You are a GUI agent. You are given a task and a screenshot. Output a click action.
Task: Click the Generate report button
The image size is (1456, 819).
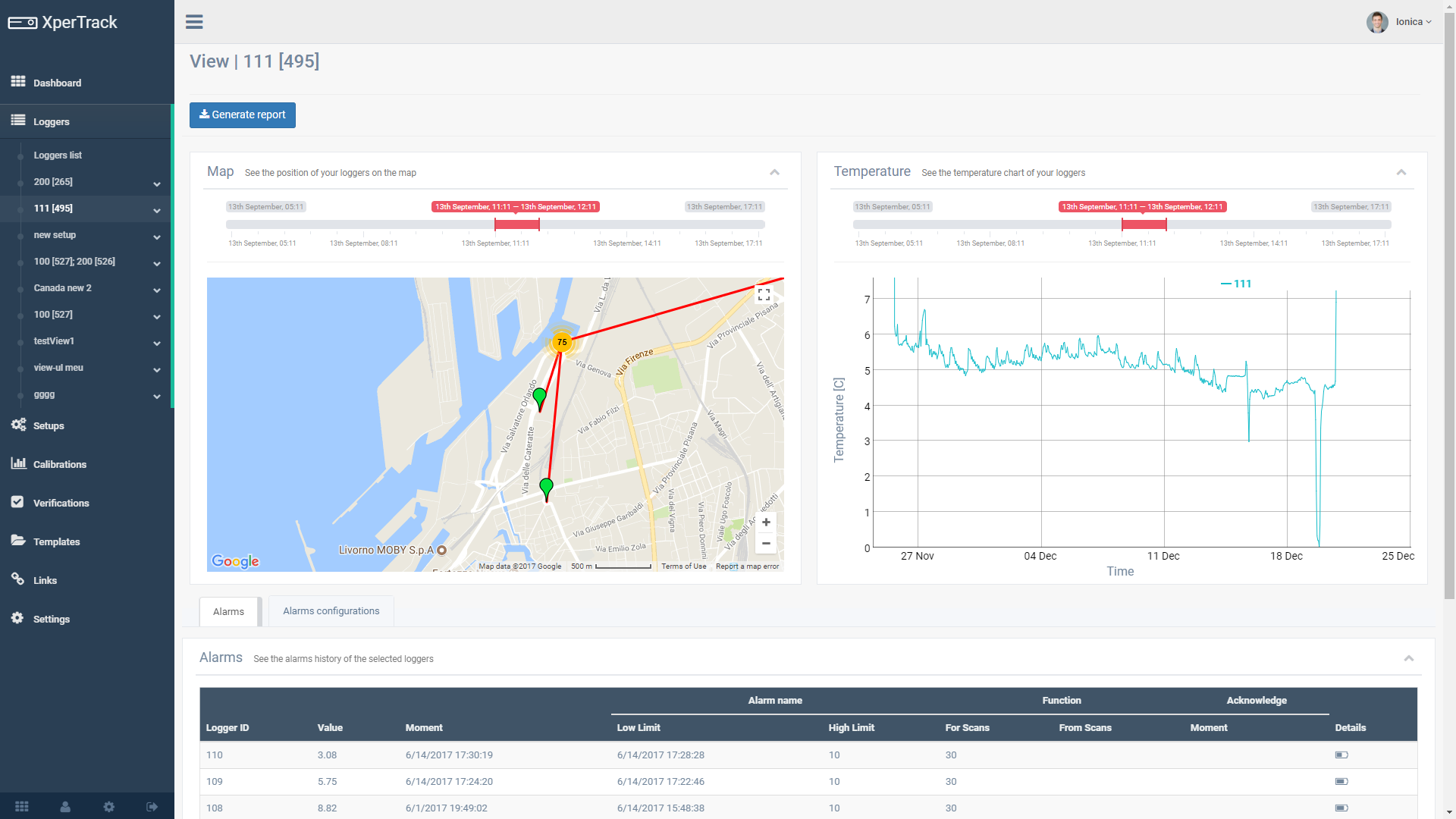(243, 115)
